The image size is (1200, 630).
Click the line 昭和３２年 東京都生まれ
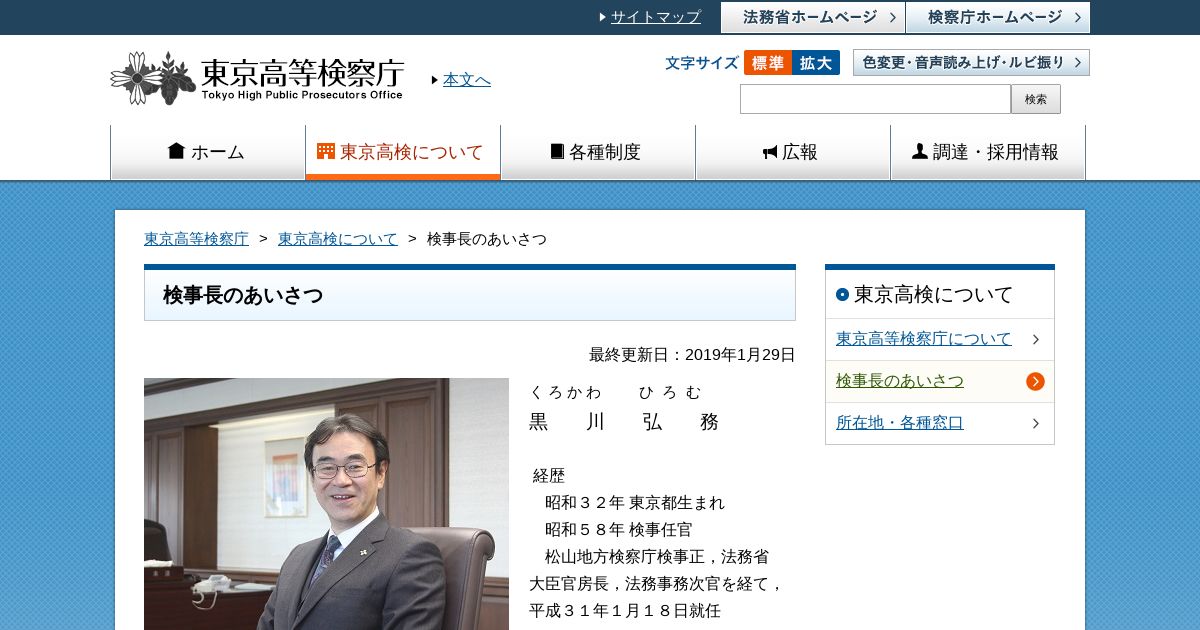(x=635, y=503)
